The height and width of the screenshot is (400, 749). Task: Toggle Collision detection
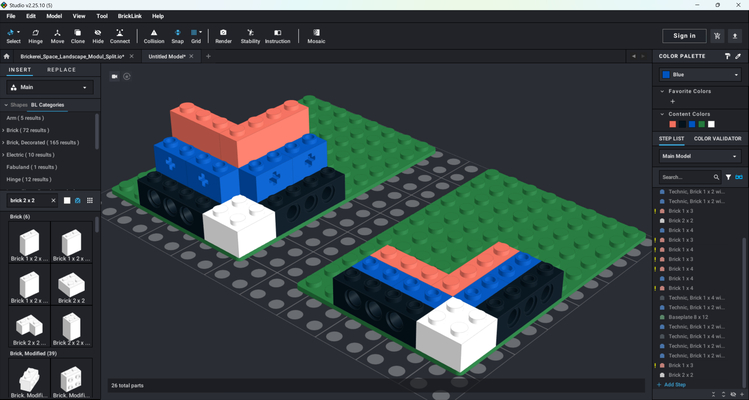point(154,36)
